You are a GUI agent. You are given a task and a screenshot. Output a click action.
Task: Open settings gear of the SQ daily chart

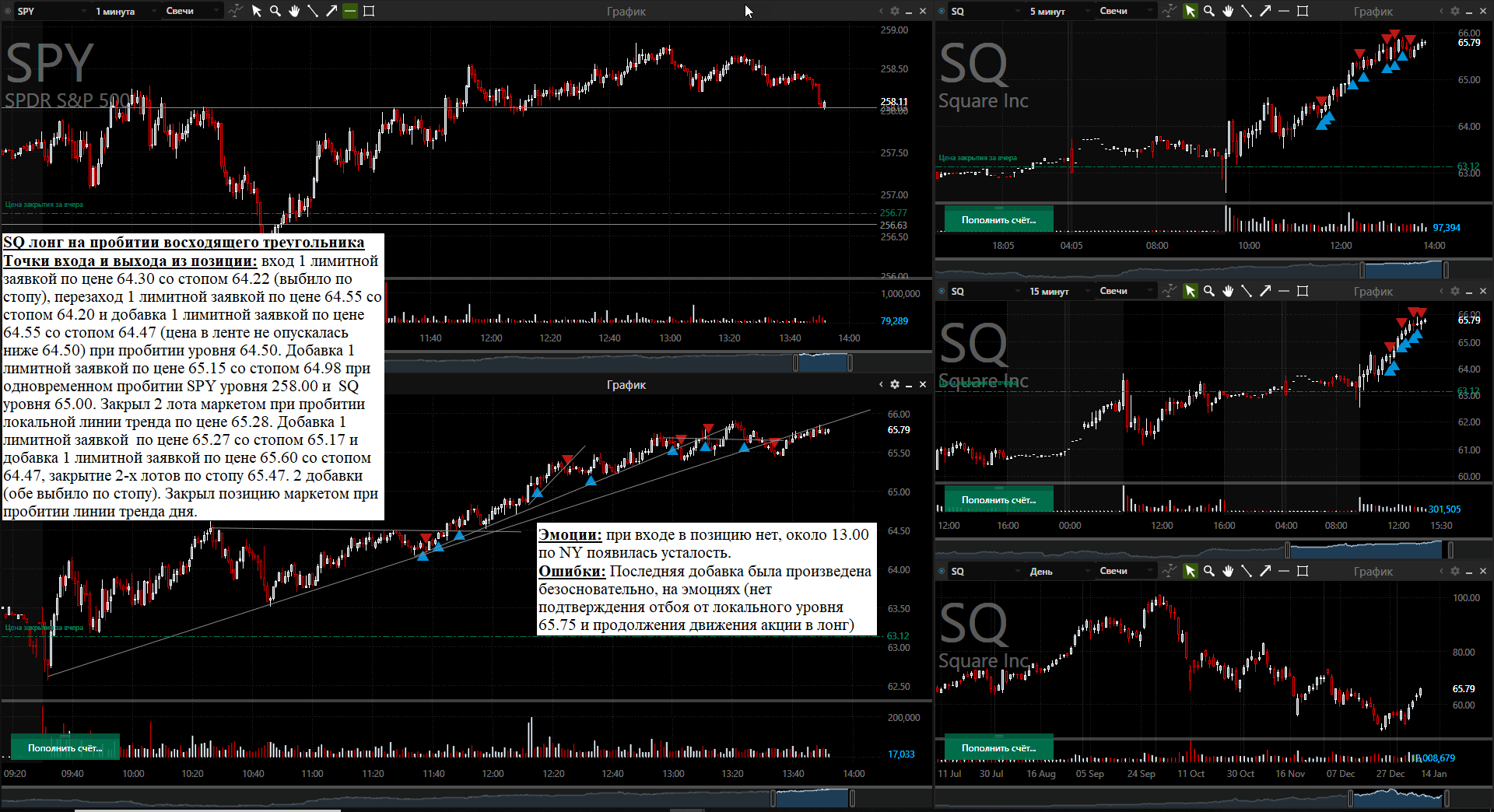[1455, 571]
